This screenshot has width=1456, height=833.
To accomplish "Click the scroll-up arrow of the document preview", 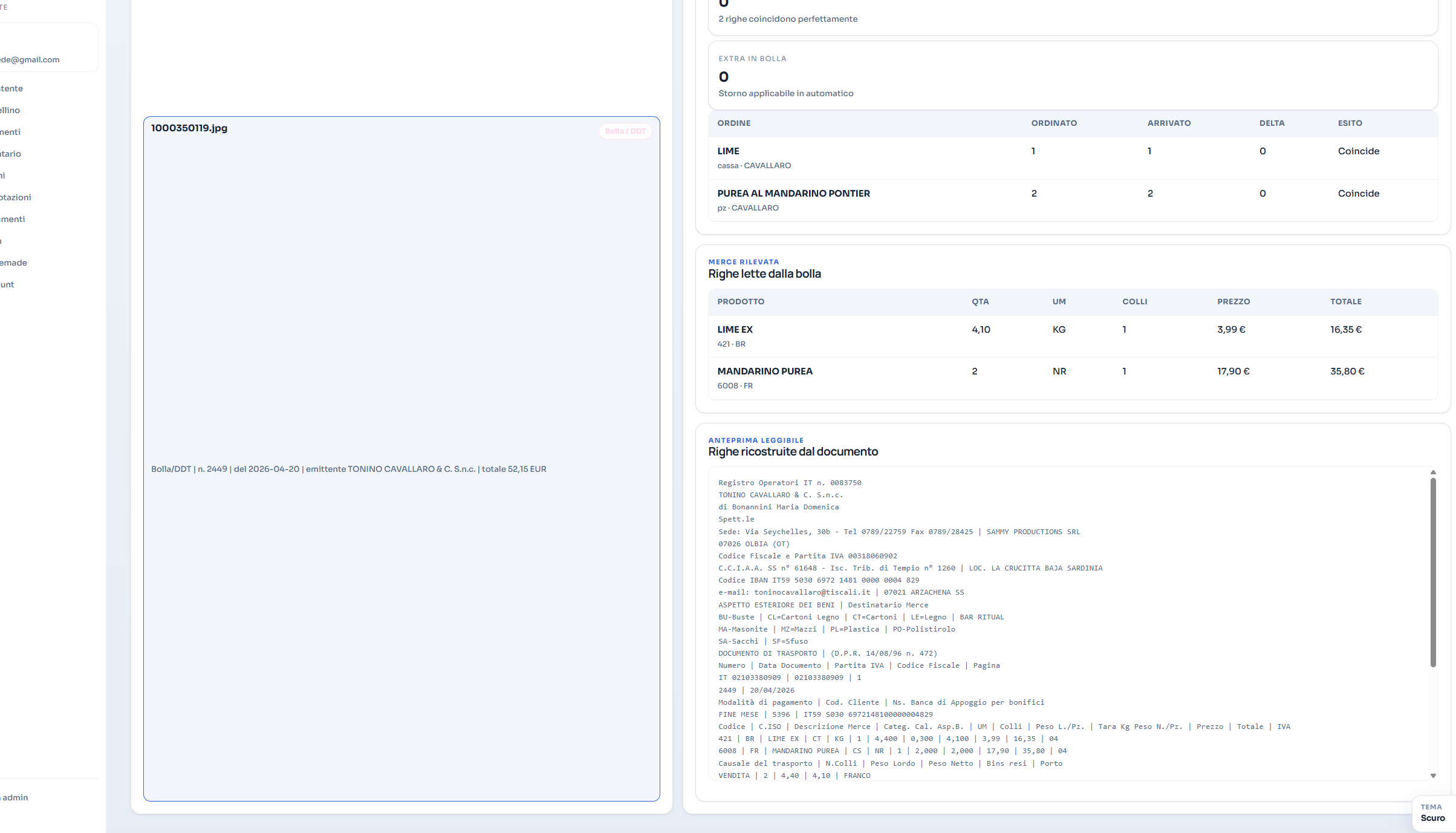I will tap(1433, 472).
